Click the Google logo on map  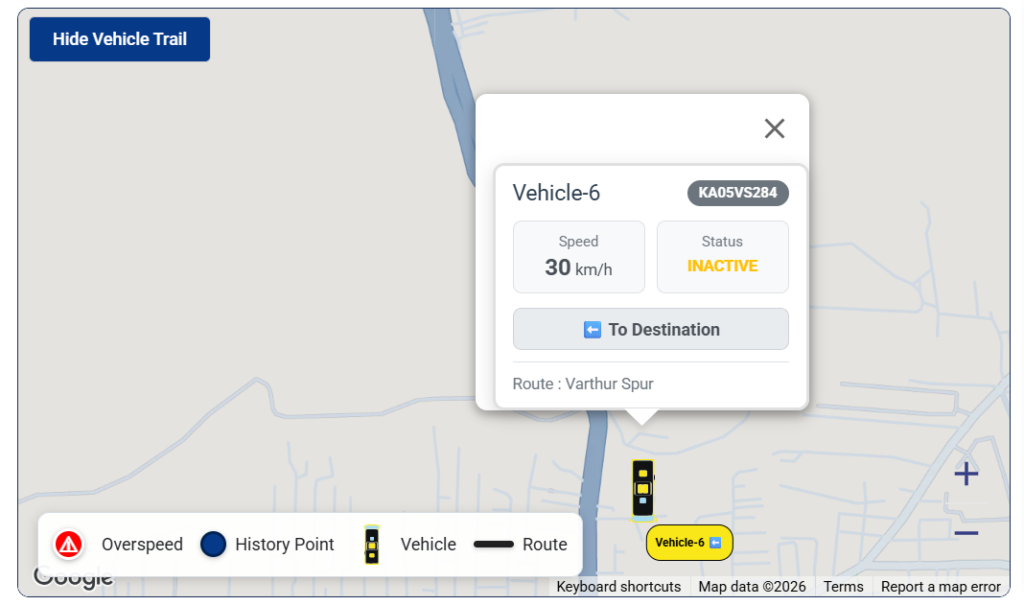pos(73,576)
